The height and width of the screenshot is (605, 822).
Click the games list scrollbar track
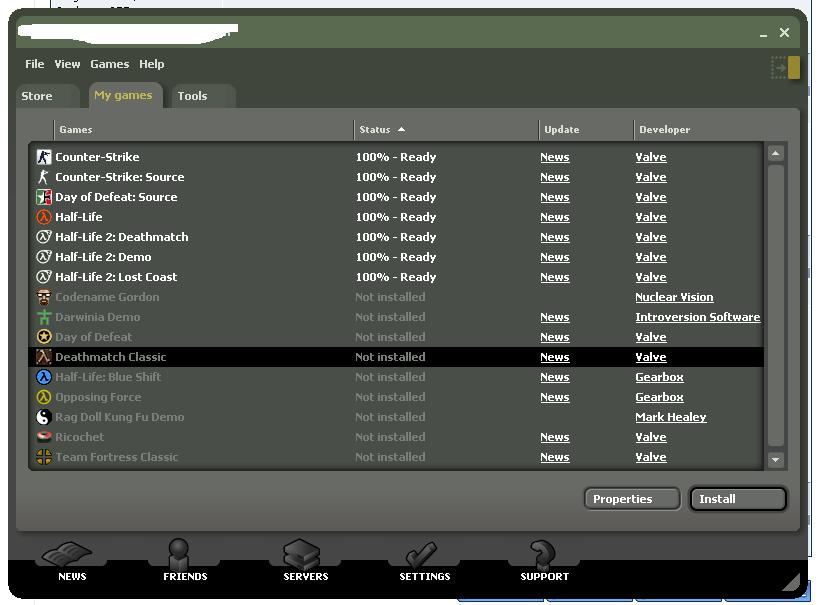pyautogui.click(x=775, y=306)
